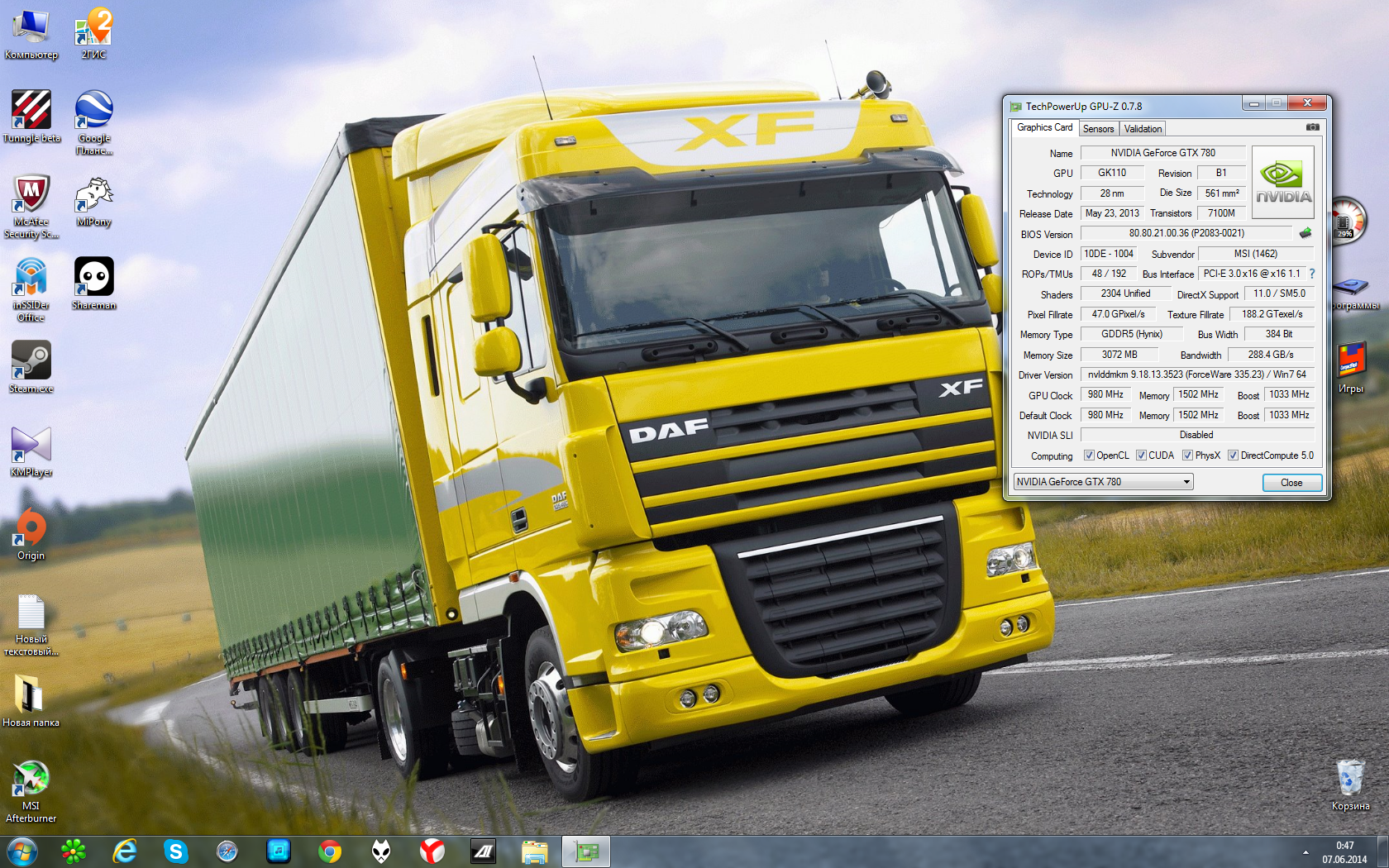Open foobar2000 from the taskbar
The height and width of the screenshot is (868, 1389).
click(381, 851)
